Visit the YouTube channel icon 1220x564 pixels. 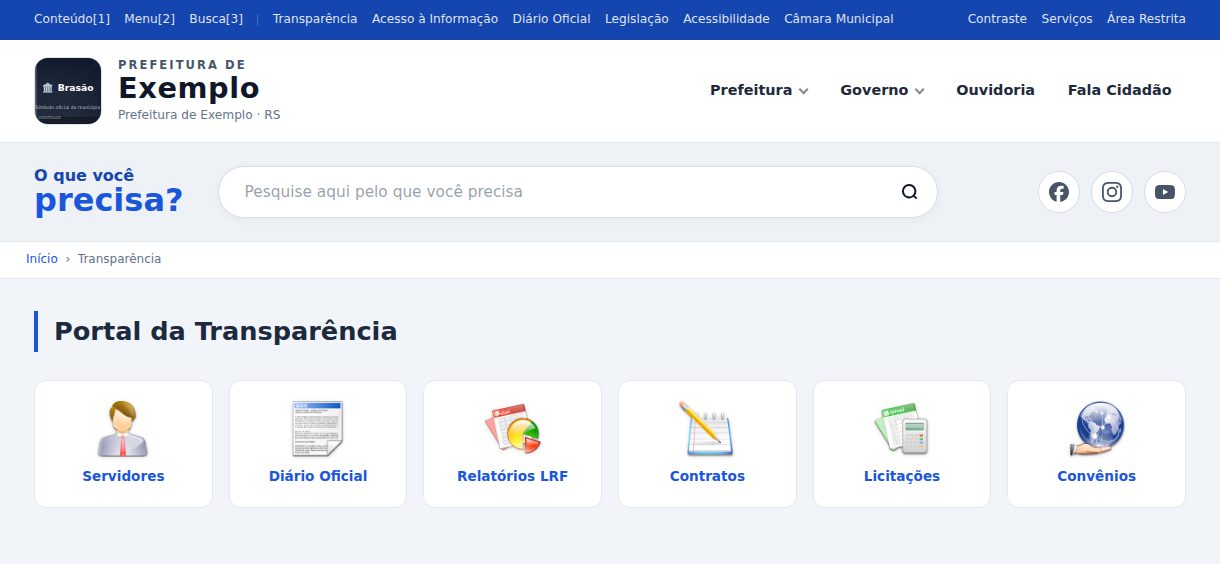pos(1165,192)
